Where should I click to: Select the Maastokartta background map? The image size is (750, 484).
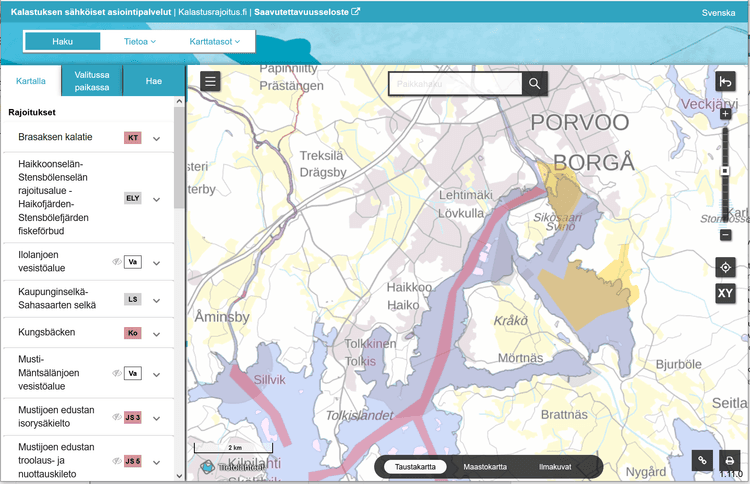click(485, 467)
